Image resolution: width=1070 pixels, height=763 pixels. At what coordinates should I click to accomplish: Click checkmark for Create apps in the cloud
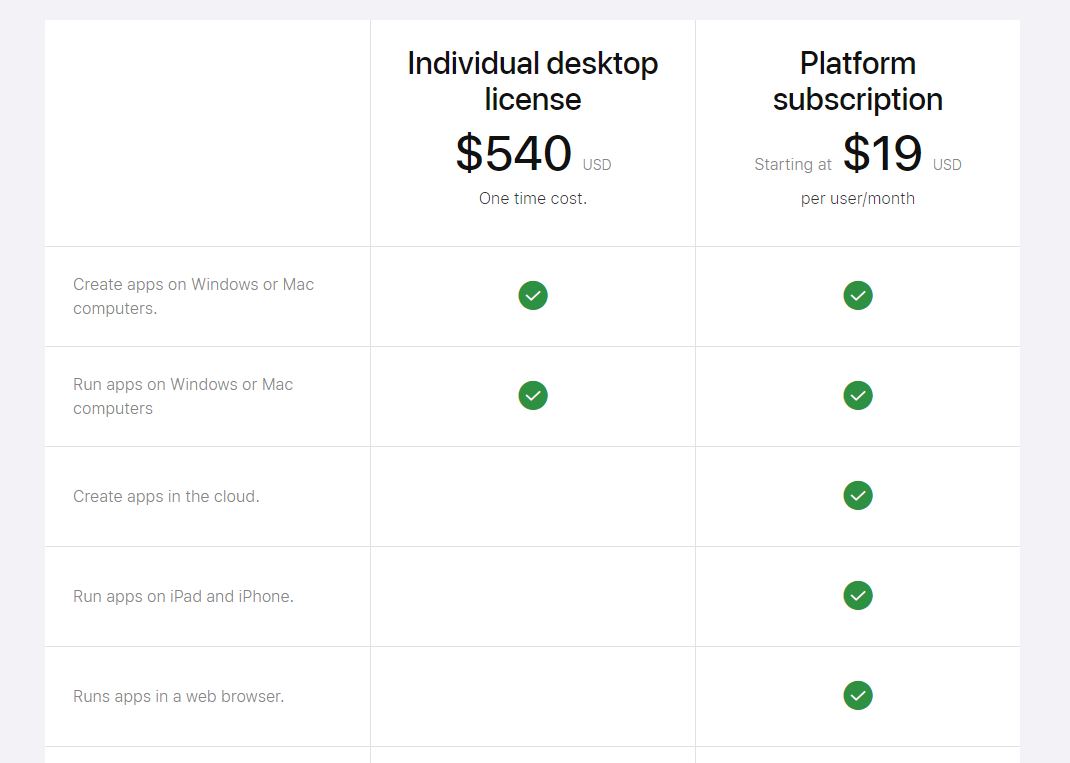[858, 495]
